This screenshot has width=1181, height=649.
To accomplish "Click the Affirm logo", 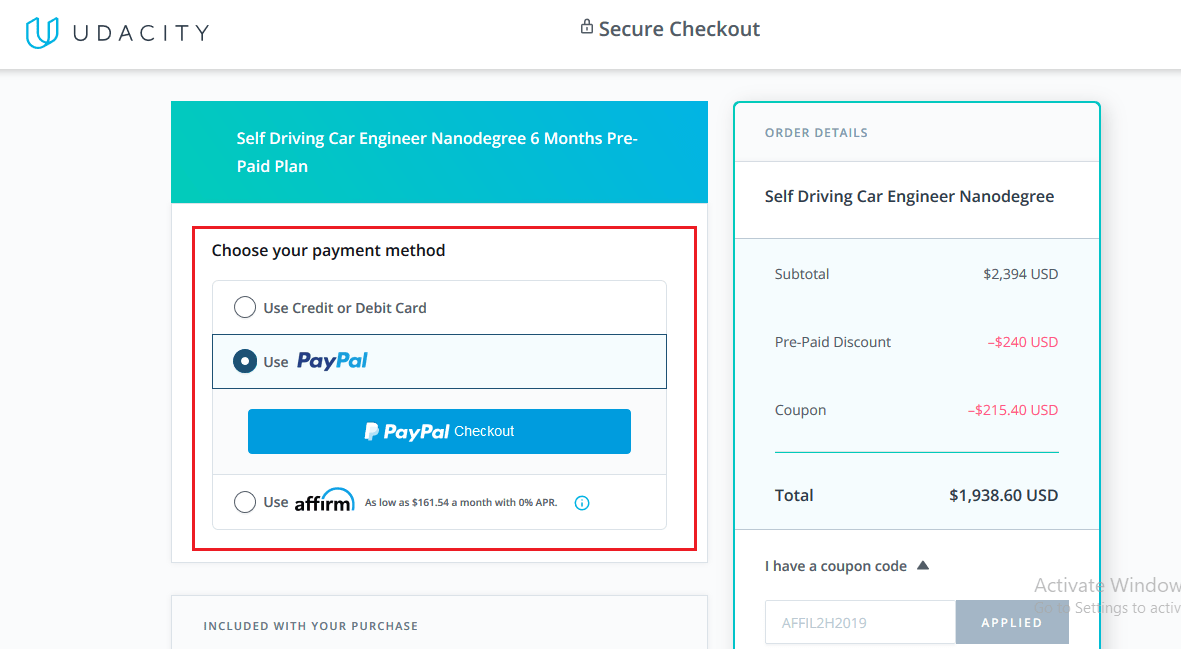I will pyautogui.click(x=324, y=501).
